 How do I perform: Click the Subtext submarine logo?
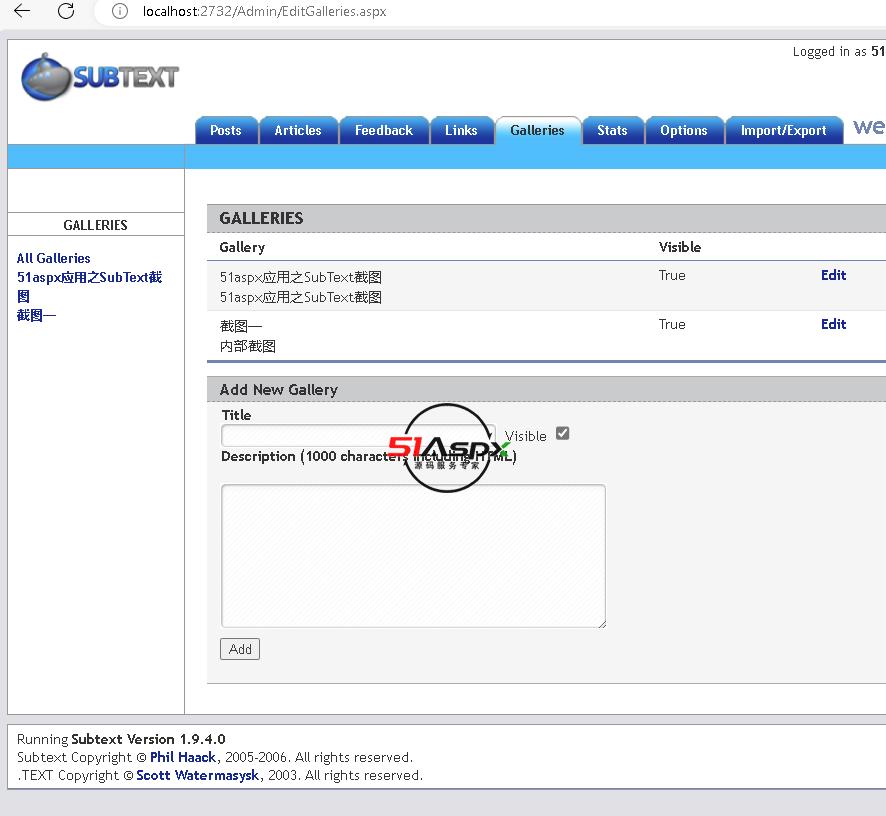coord(99,77)
